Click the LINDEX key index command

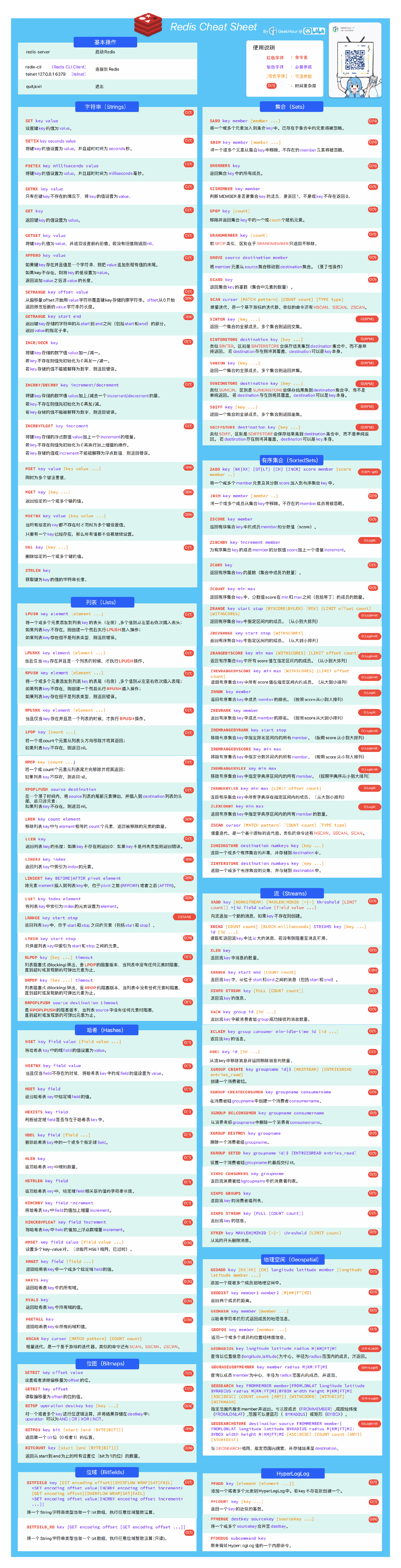tap(45, 859)
